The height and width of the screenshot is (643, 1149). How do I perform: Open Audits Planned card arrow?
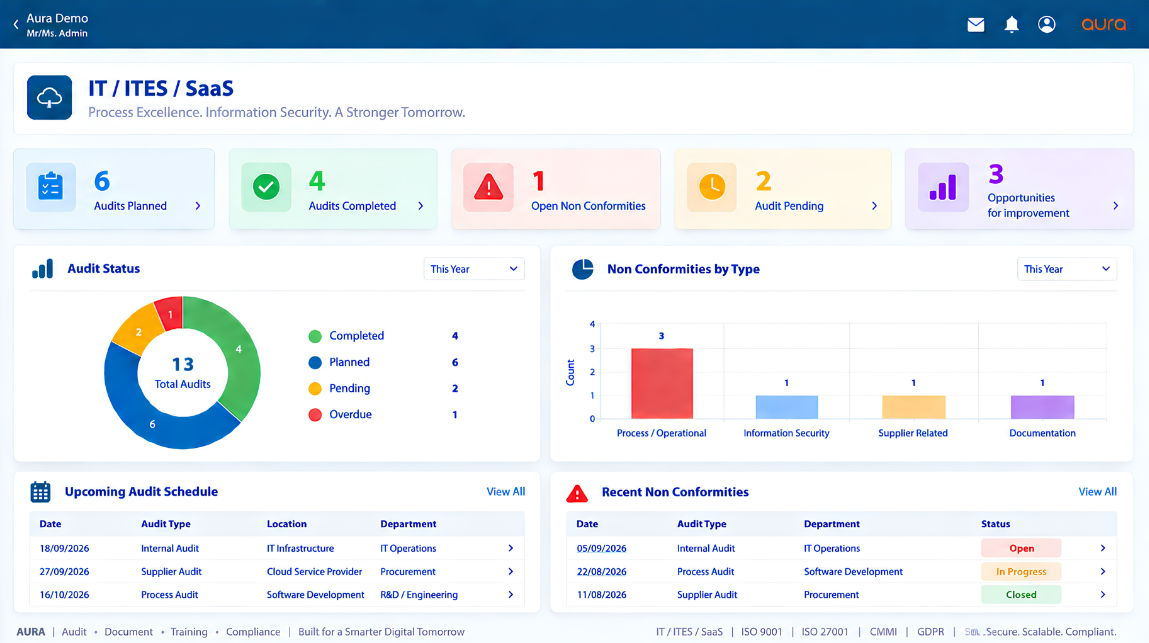[x=198, y=206]
